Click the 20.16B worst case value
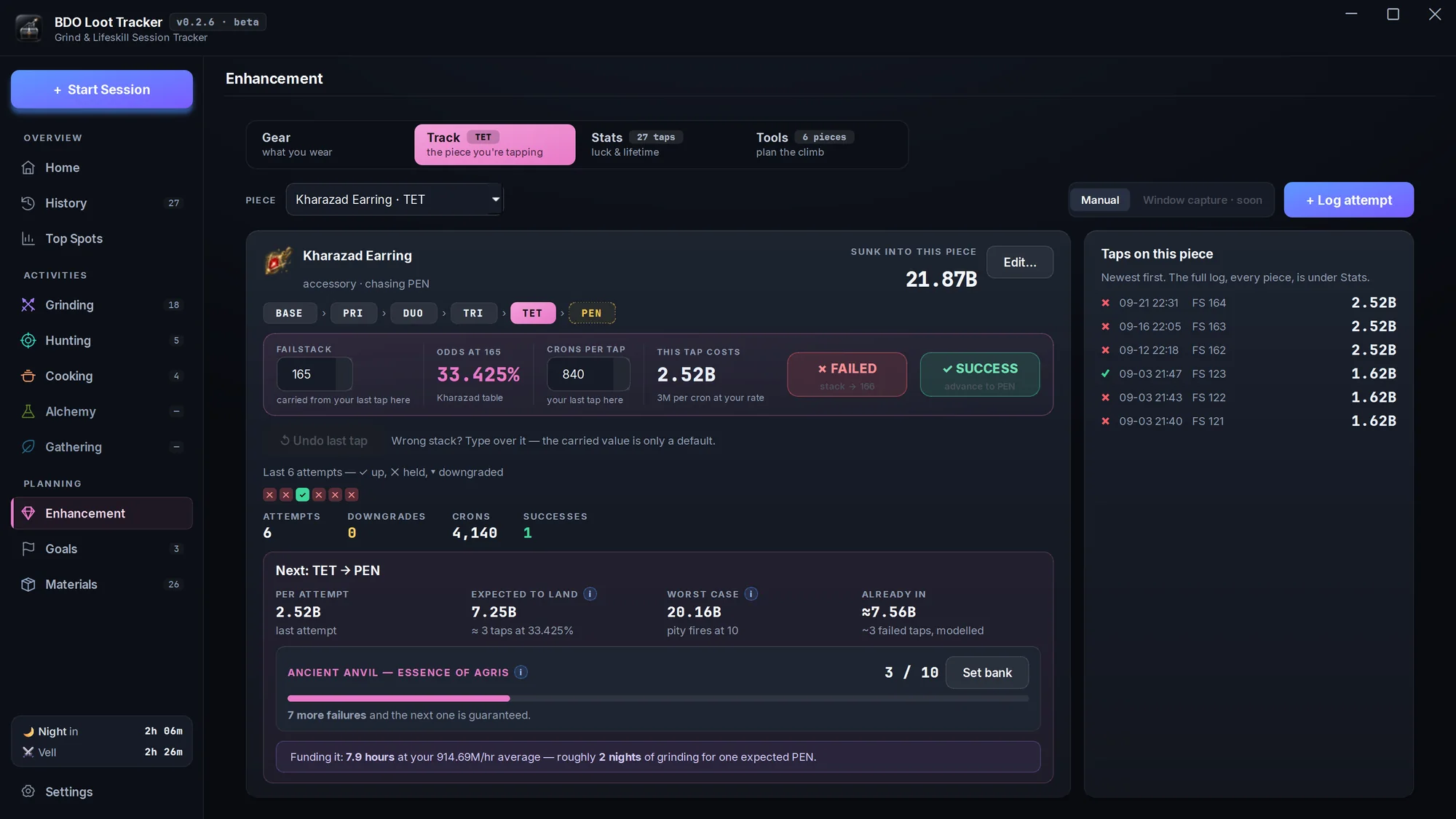 click(694, 612)
